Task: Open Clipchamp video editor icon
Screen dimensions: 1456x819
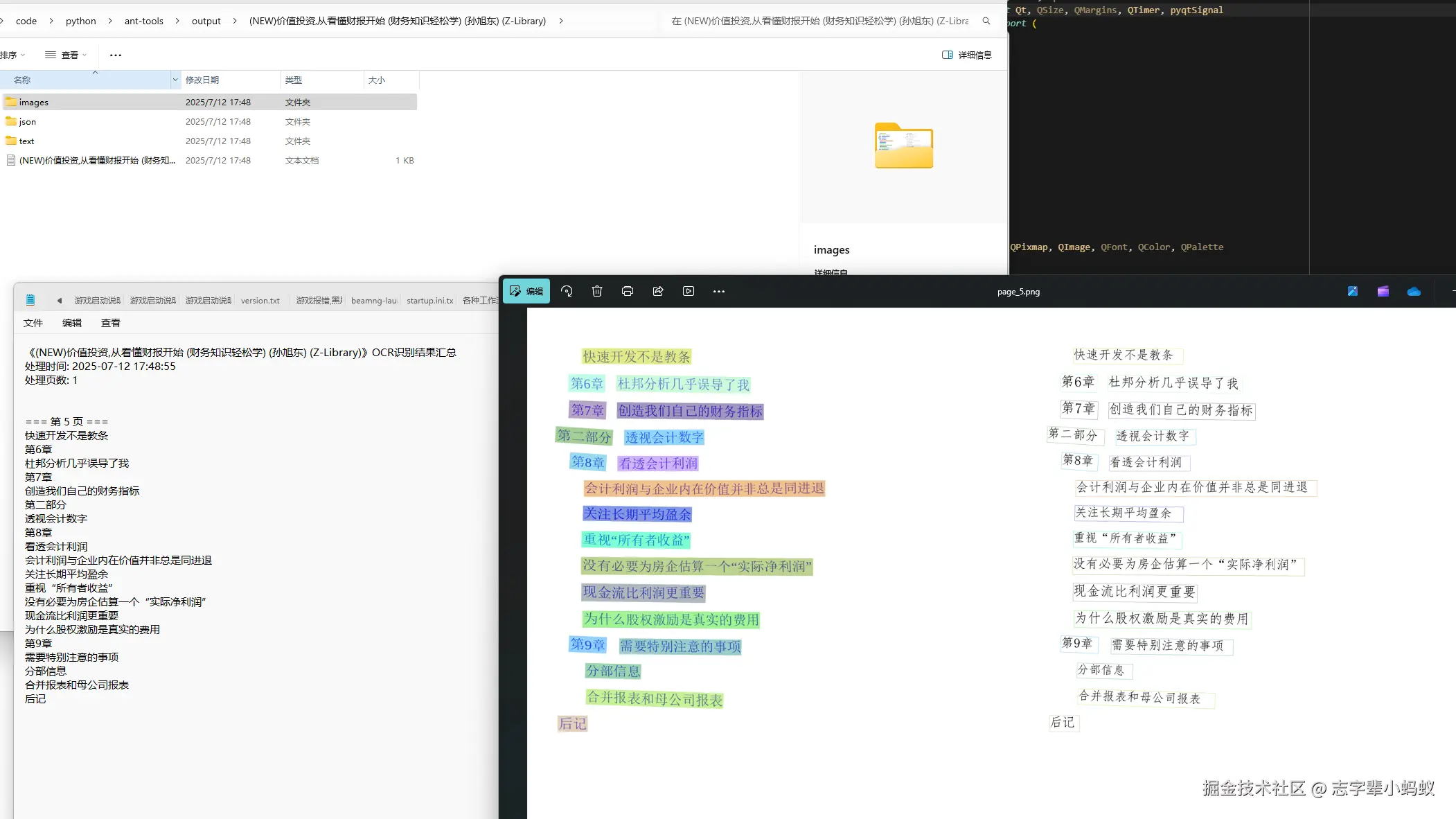Action: [1383, 291]
